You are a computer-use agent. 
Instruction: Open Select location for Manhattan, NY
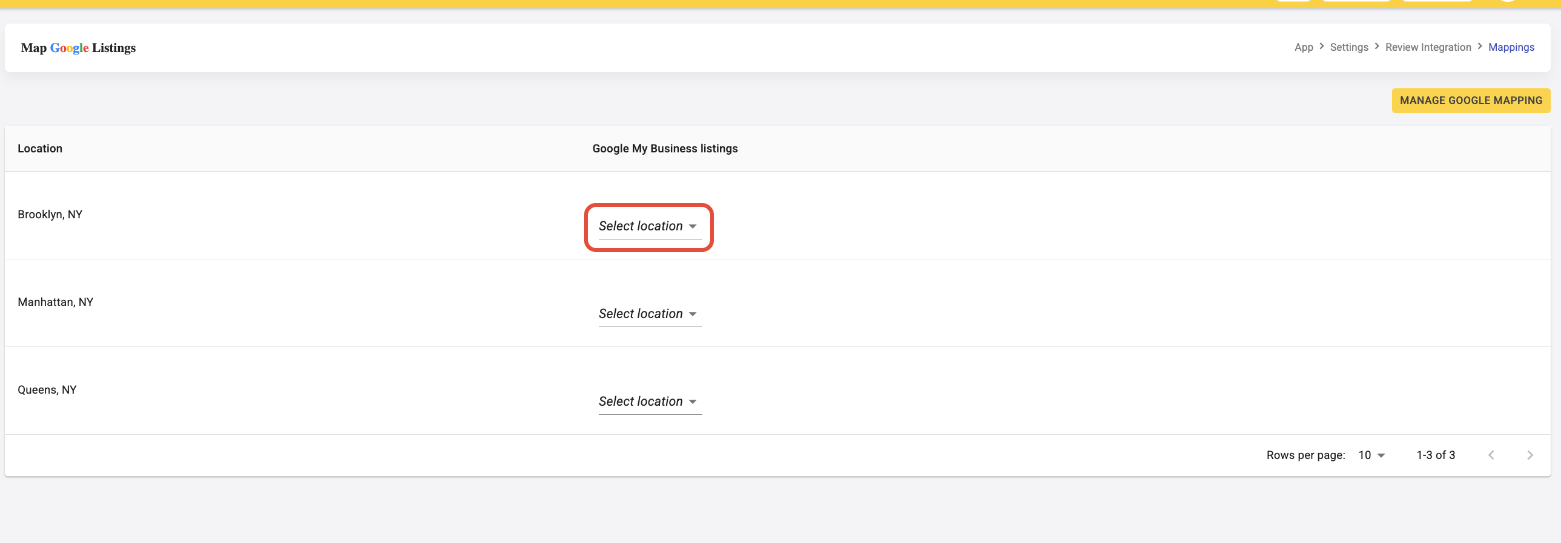tap(650, 314)
